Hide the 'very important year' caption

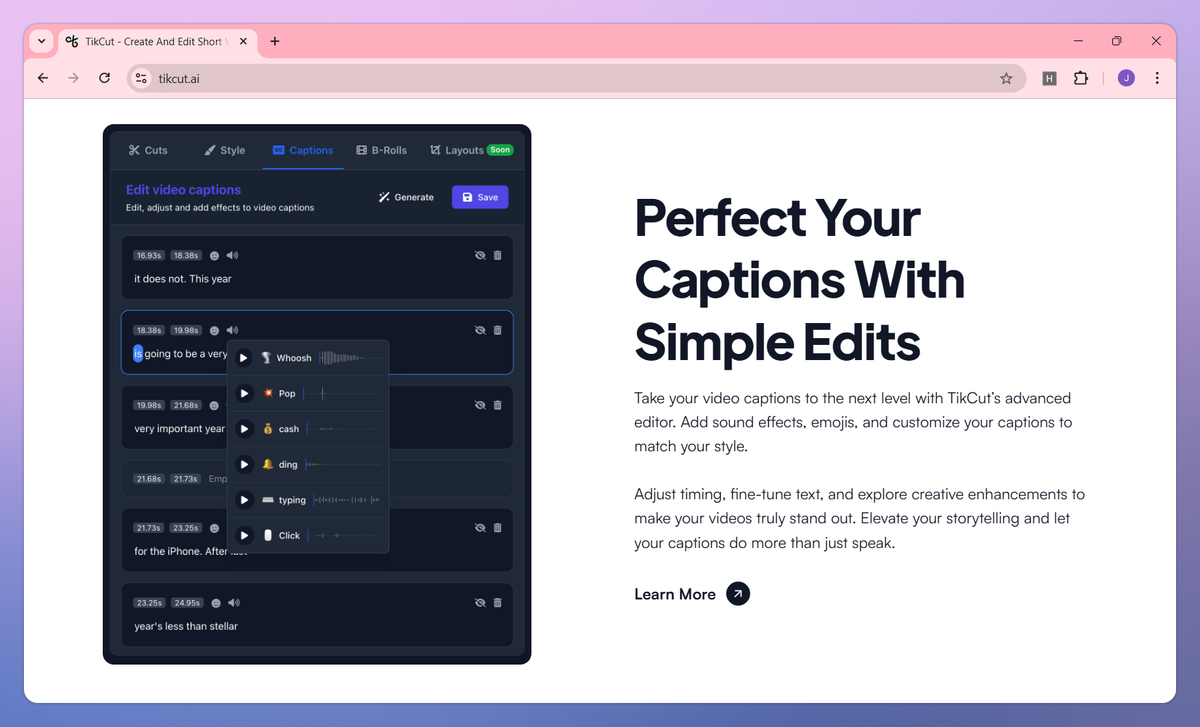(x=480, y=405)
